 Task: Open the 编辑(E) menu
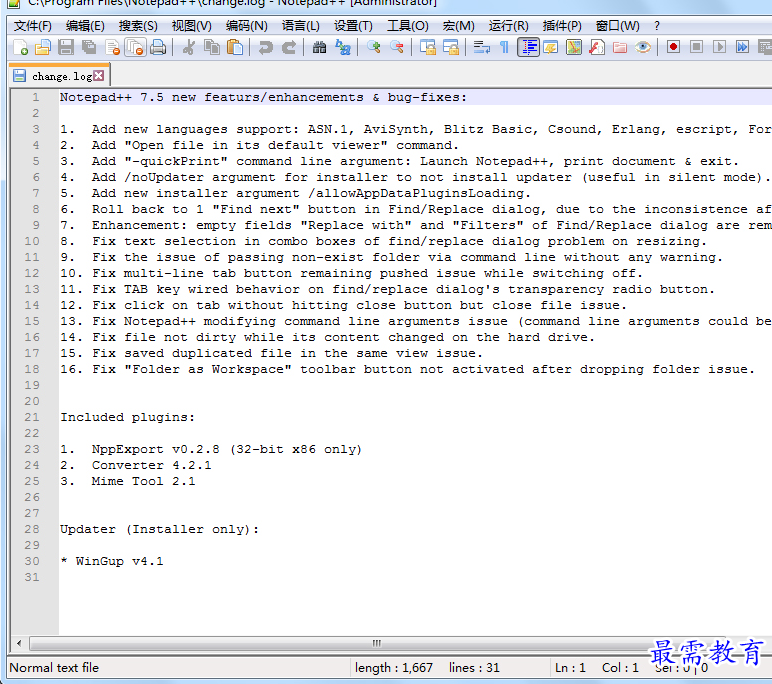pos(85,26)
